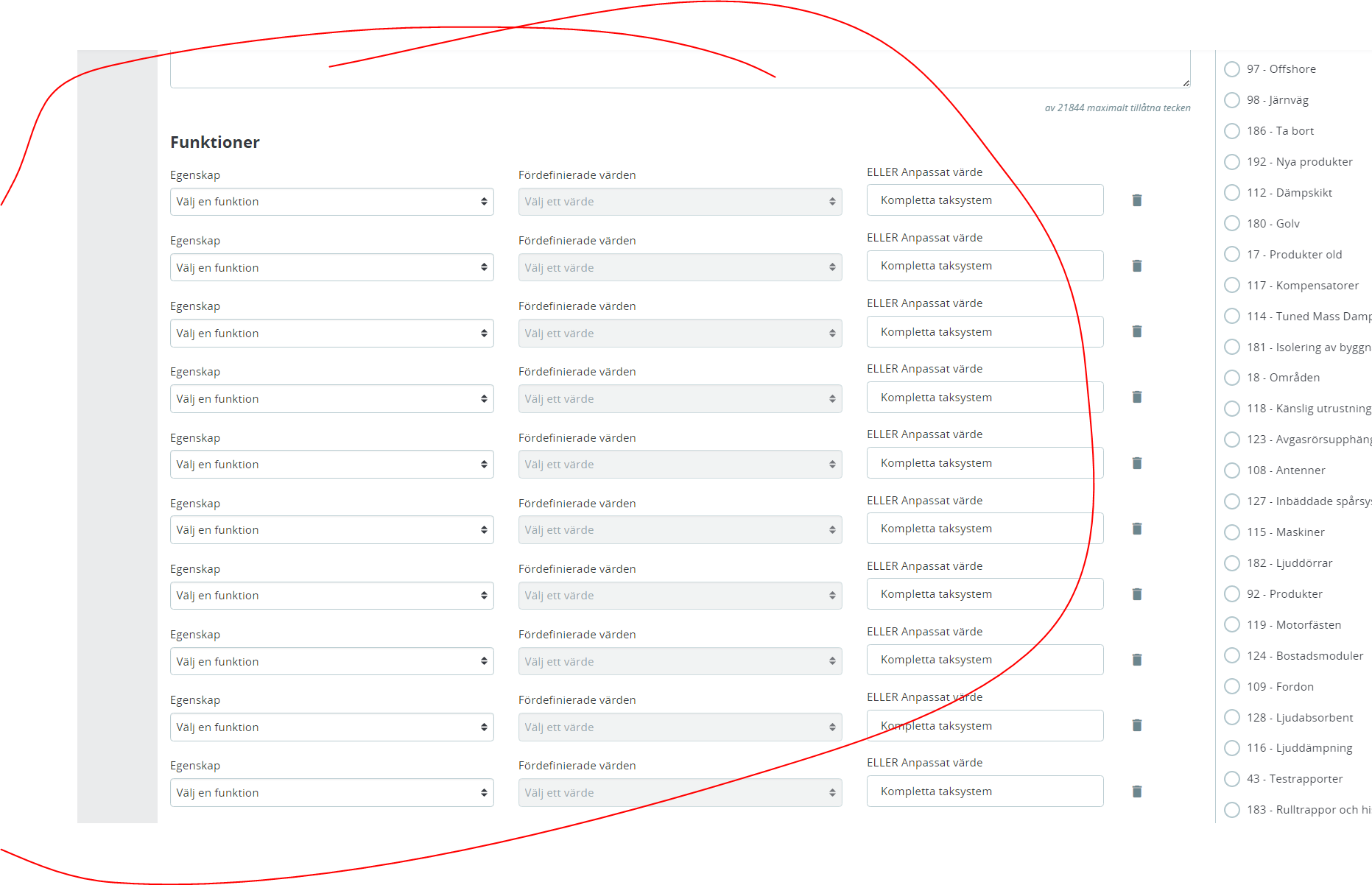The image size is (1372, 885).
Task: Remove the third Funktioner row via trash icon
Action: coord(1137,331)
